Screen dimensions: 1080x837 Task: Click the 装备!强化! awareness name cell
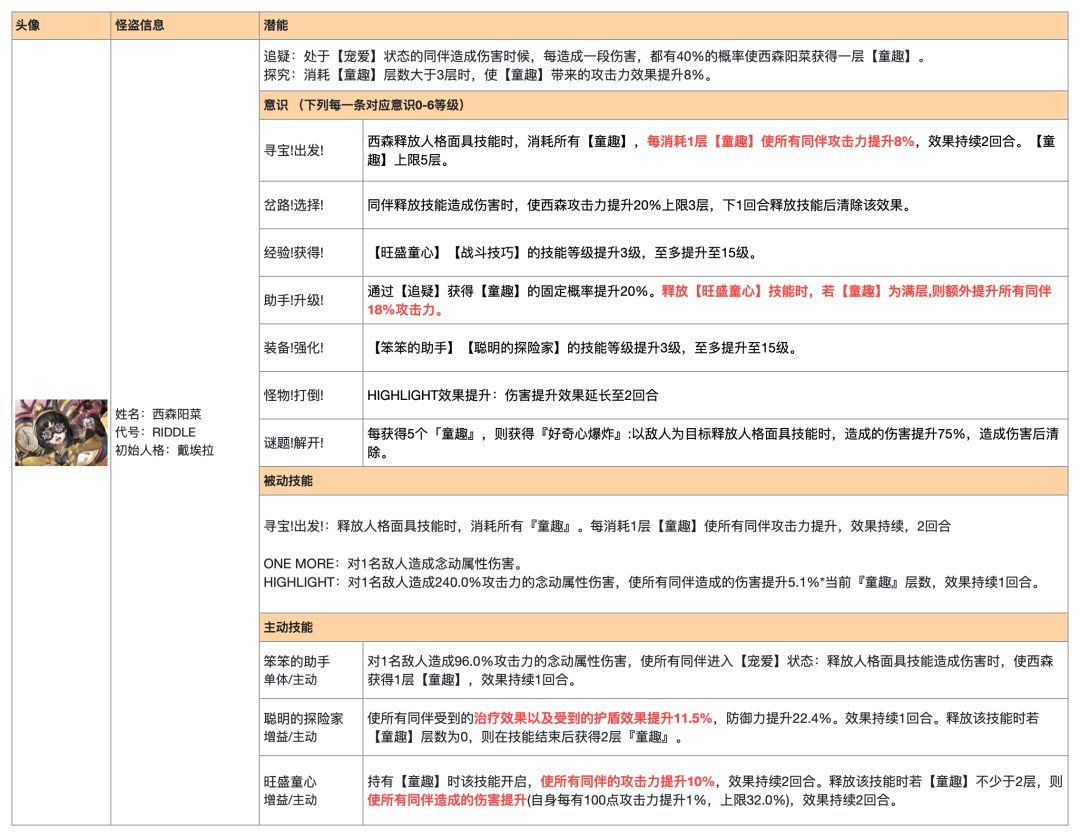click(311, 347)
